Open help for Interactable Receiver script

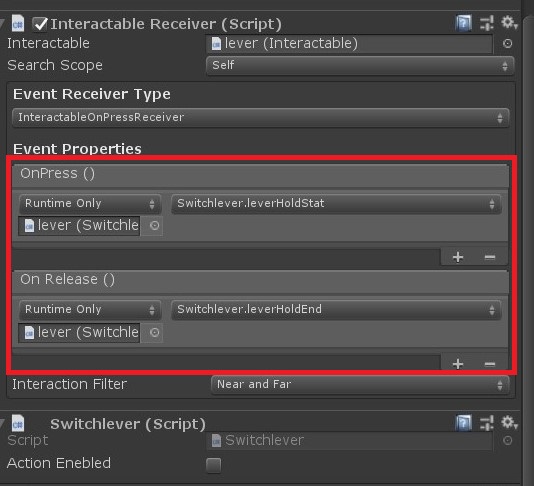tap(464, 23)
